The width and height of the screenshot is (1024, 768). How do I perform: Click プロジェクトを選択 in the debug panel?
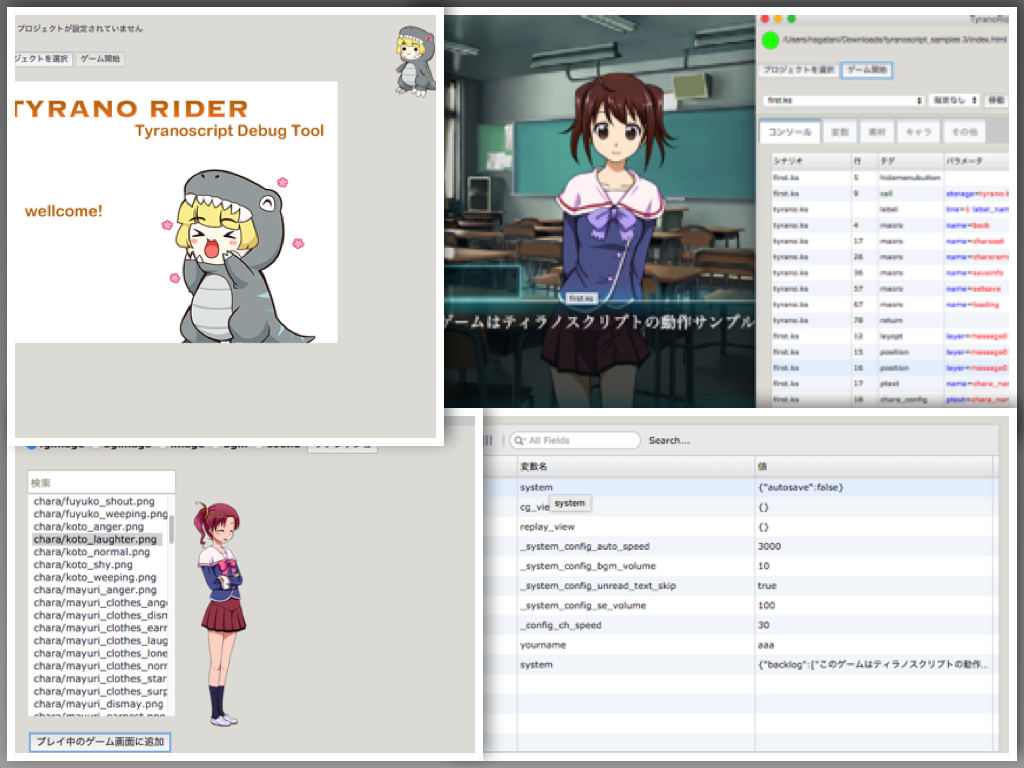tap(798, 70)
